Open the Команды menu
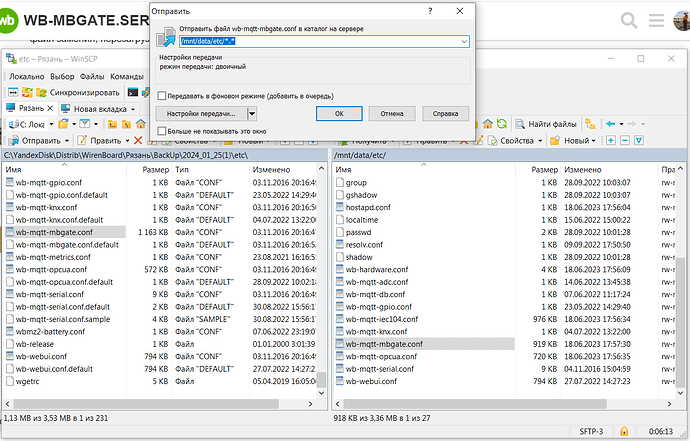 coord(127,77)
